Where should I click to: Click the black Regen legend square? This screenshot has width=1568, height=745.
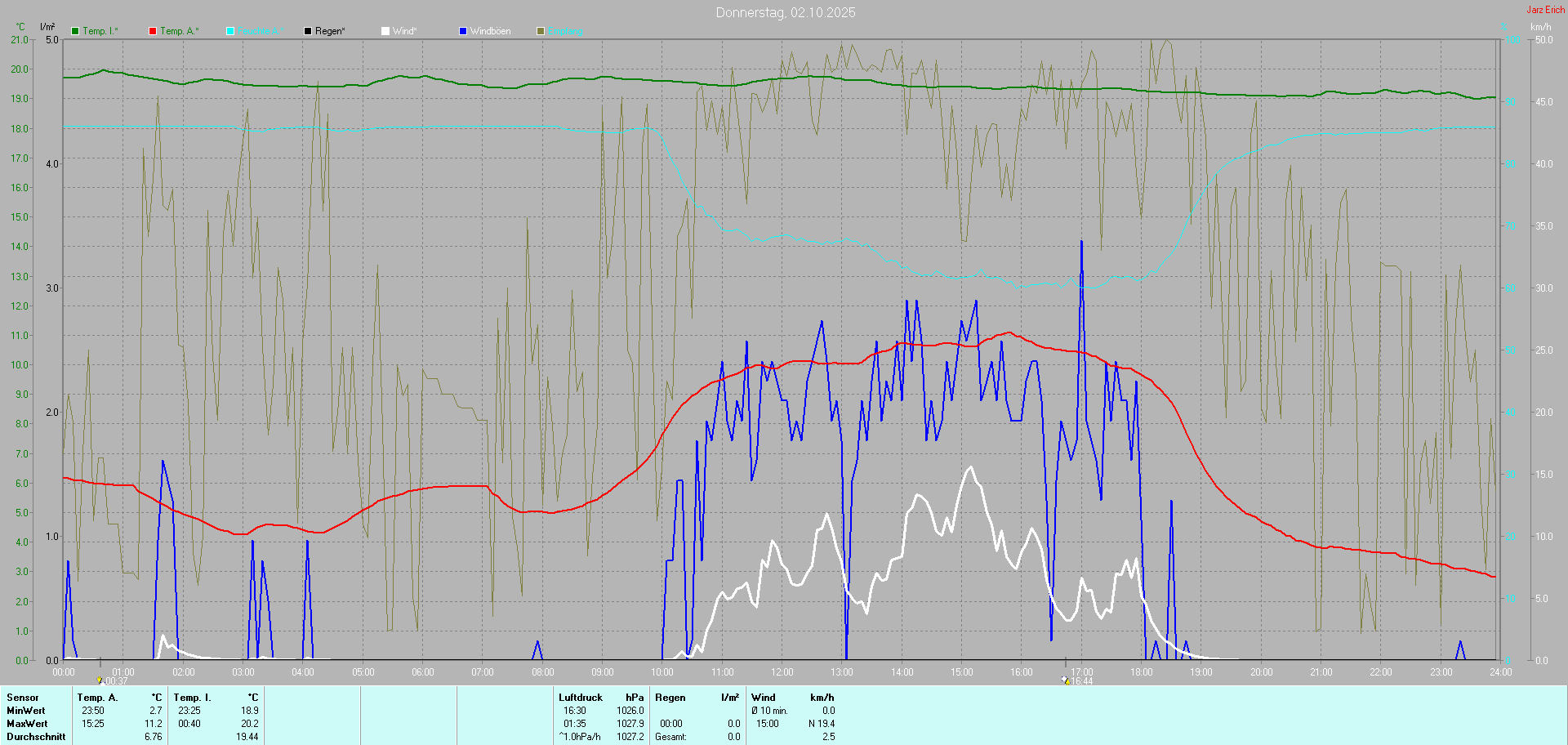click(x=308, y=31)
